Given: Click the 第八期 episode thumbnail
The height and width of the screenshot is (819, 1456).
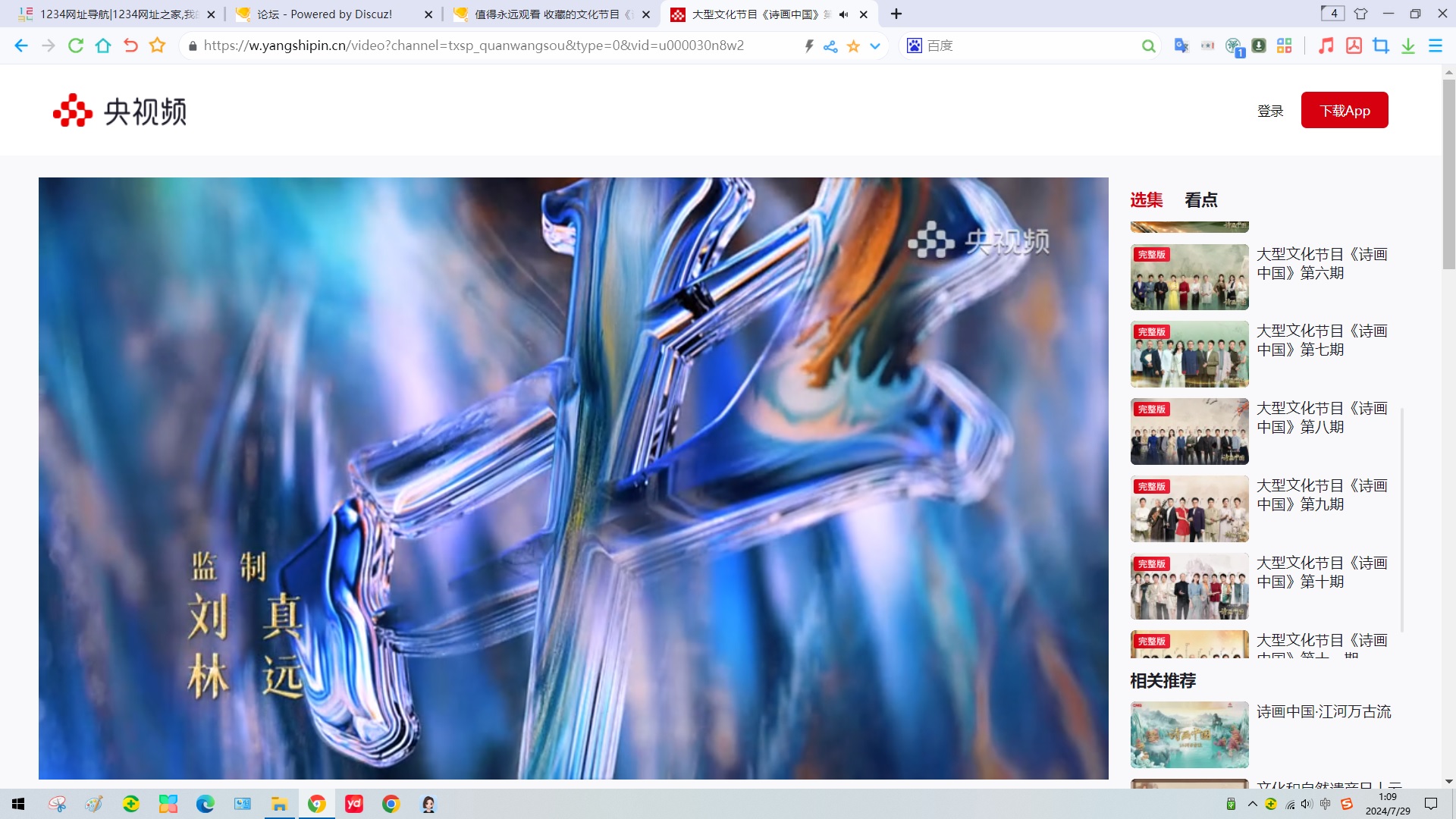Looking at the screenshot, I should [1189, 431].
